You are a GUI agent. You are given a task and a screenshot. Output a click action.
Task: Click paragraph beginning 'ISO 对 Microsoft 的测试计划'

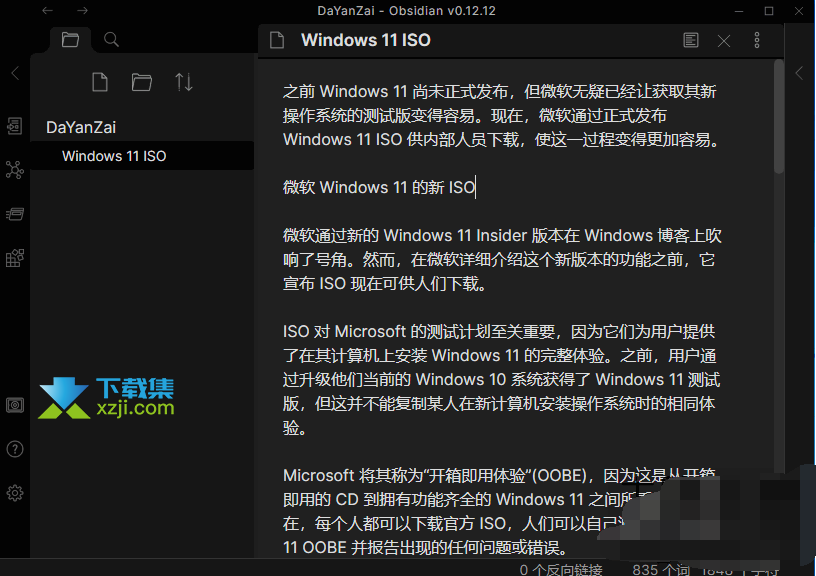(501, 380)
